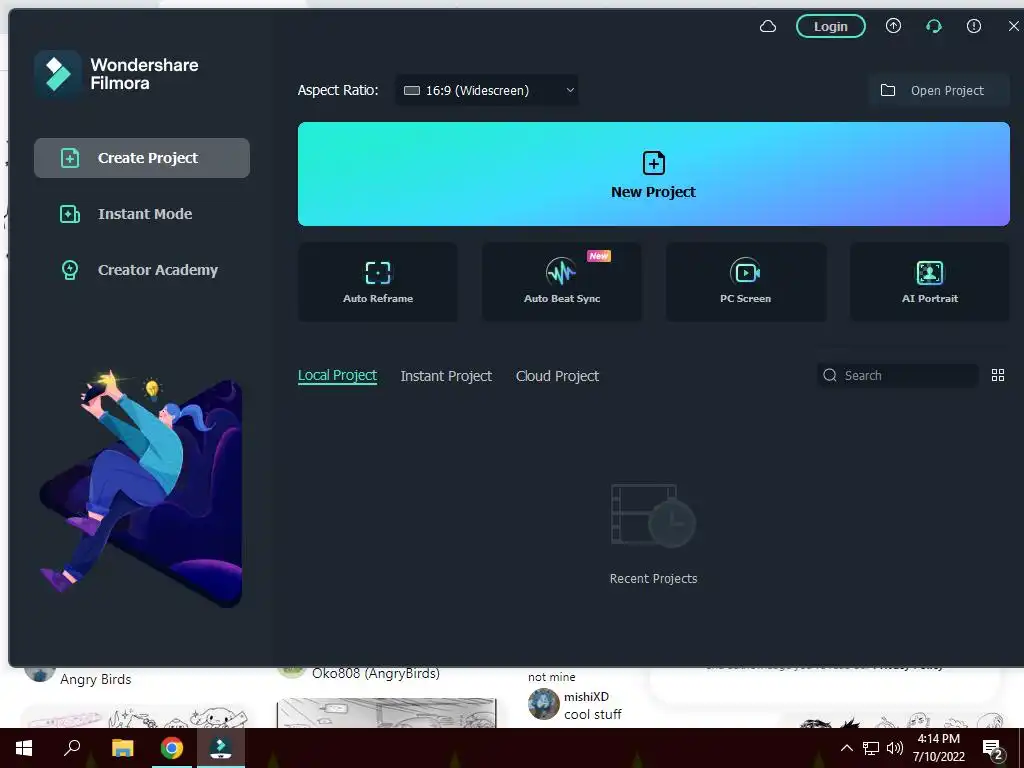Image resolution: width=1024 pixels, height=768 pixels.
Task: Click Angry Birds label in browser behind
Action: point(95,680)
